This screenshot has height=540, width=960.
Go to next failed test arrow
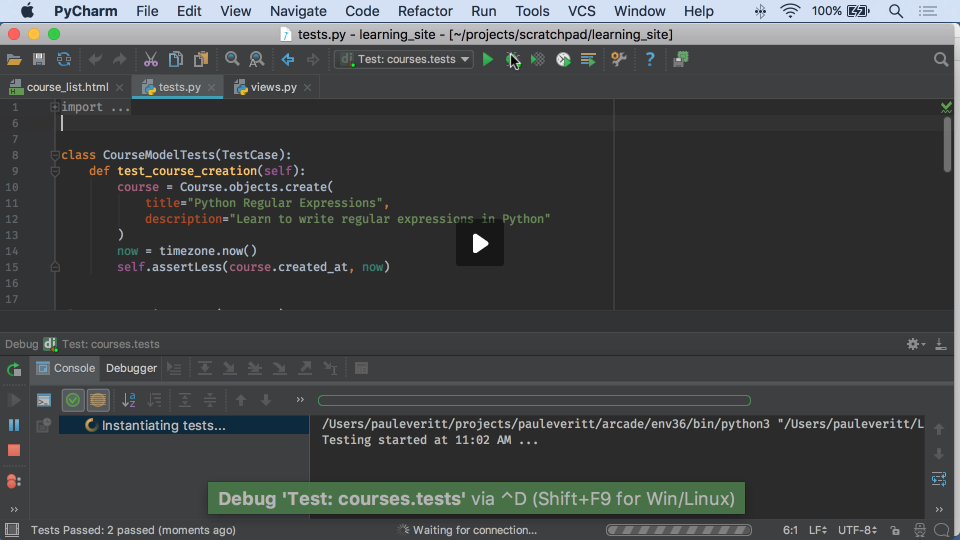266,400
